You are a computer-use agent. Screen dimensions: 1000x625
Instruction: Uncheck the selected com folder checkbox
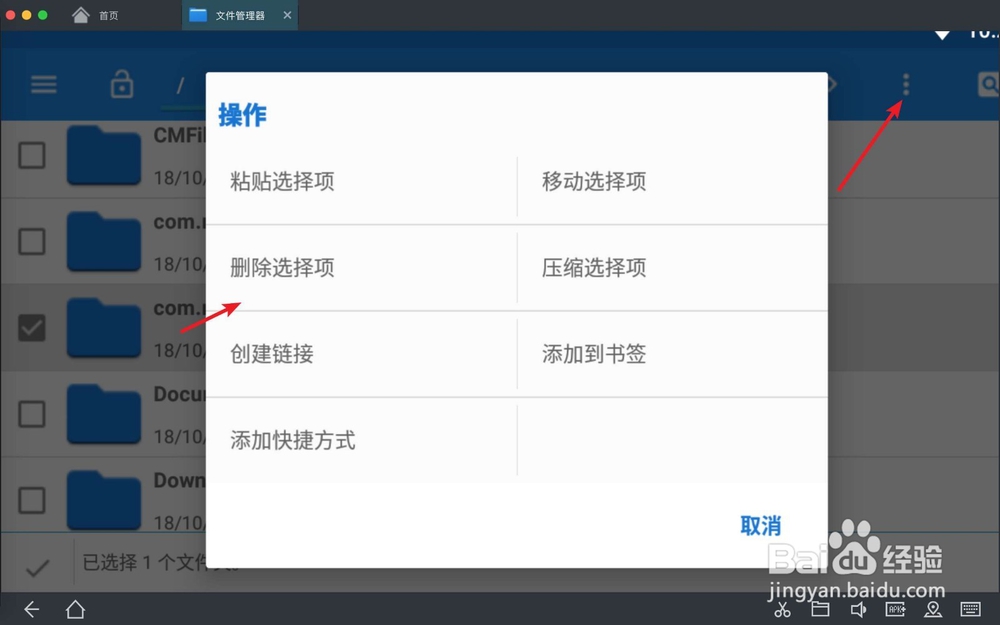click(x=31, y=328)
